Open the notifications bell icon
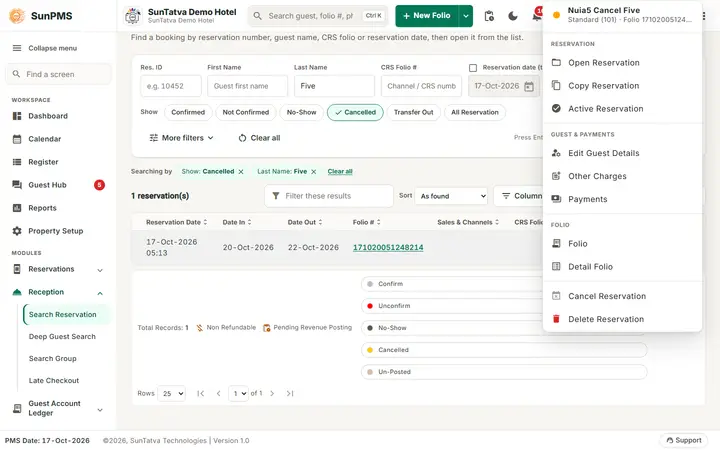Screen dimensions: 720x450 pos(536,16)
